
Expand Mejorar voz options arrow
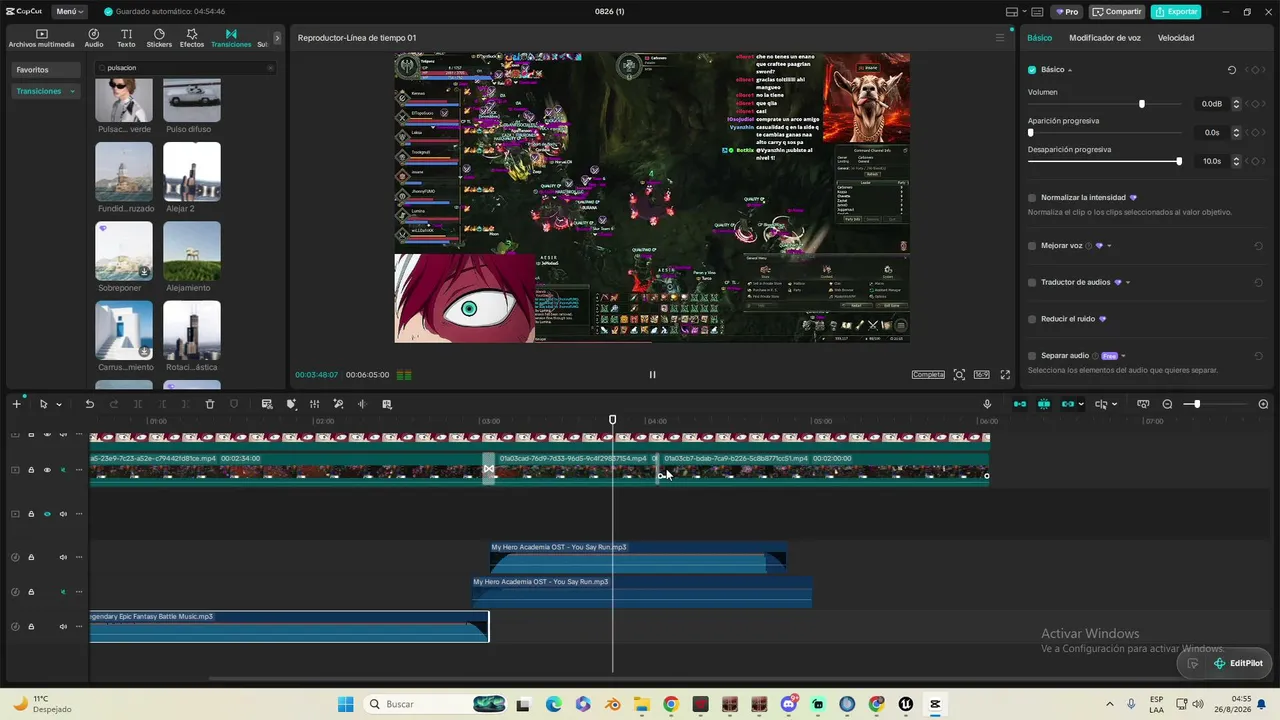[1109, 246]
